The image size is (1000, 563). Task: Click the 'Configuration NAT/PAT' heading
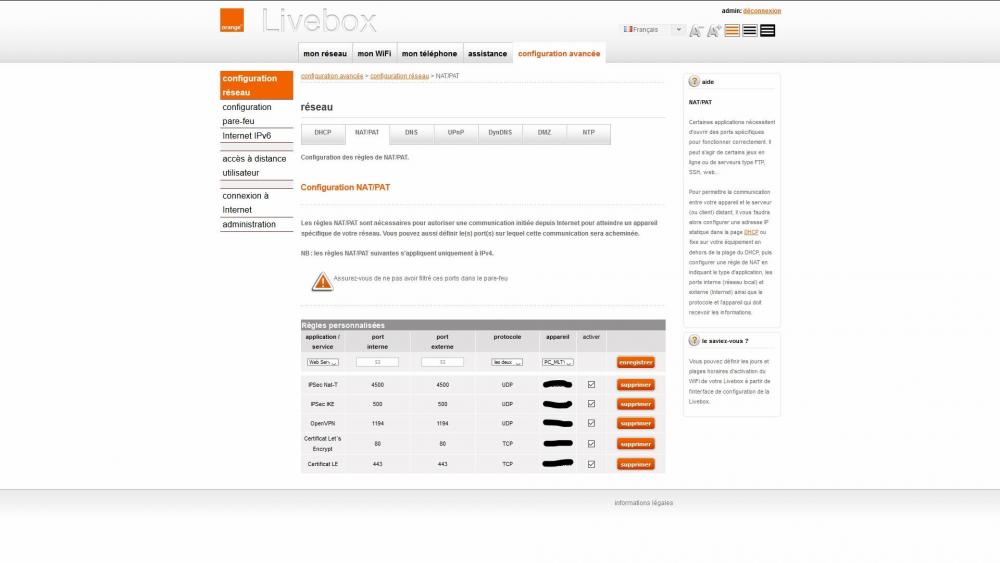pos(345,187)
